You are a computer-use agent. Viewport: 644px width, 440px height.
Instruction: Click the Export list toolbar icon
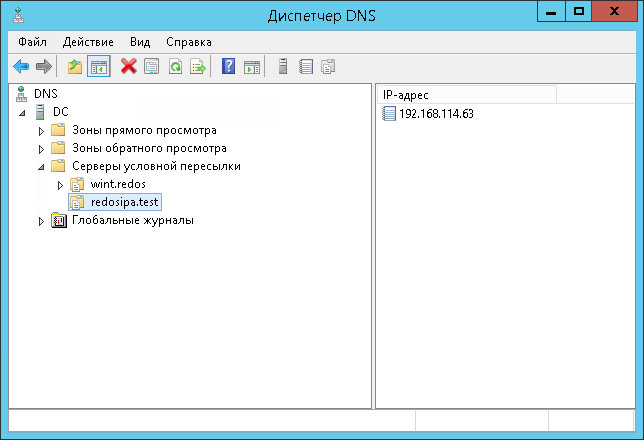coord(198,67)
